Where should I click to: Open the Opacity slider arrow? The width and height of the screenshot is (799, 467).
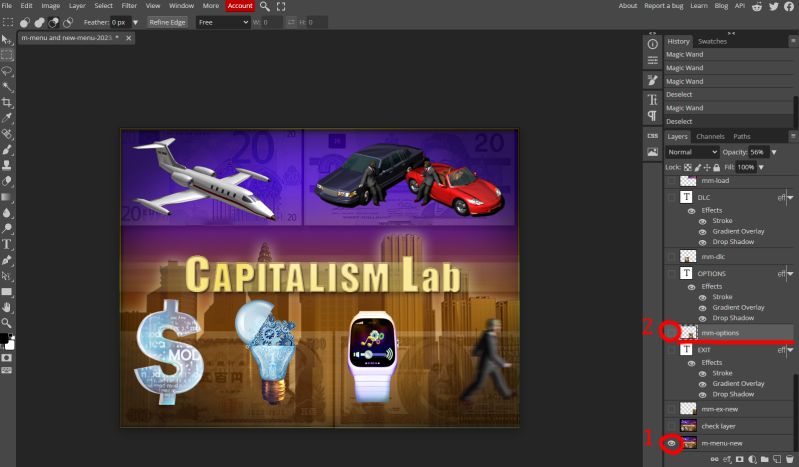(x=774, y=152)
